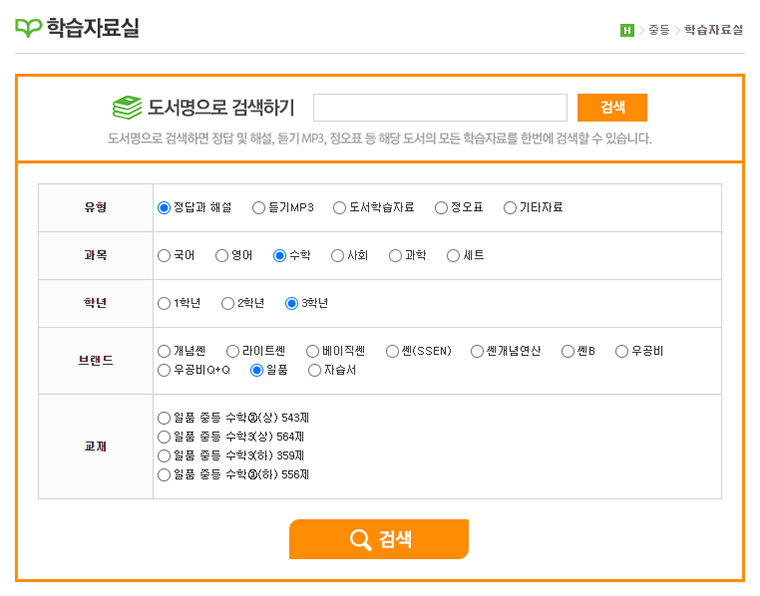Screen dimensions: 760x596
Task: Click the orange 검색 button beside the input
Action: (612, 108)
